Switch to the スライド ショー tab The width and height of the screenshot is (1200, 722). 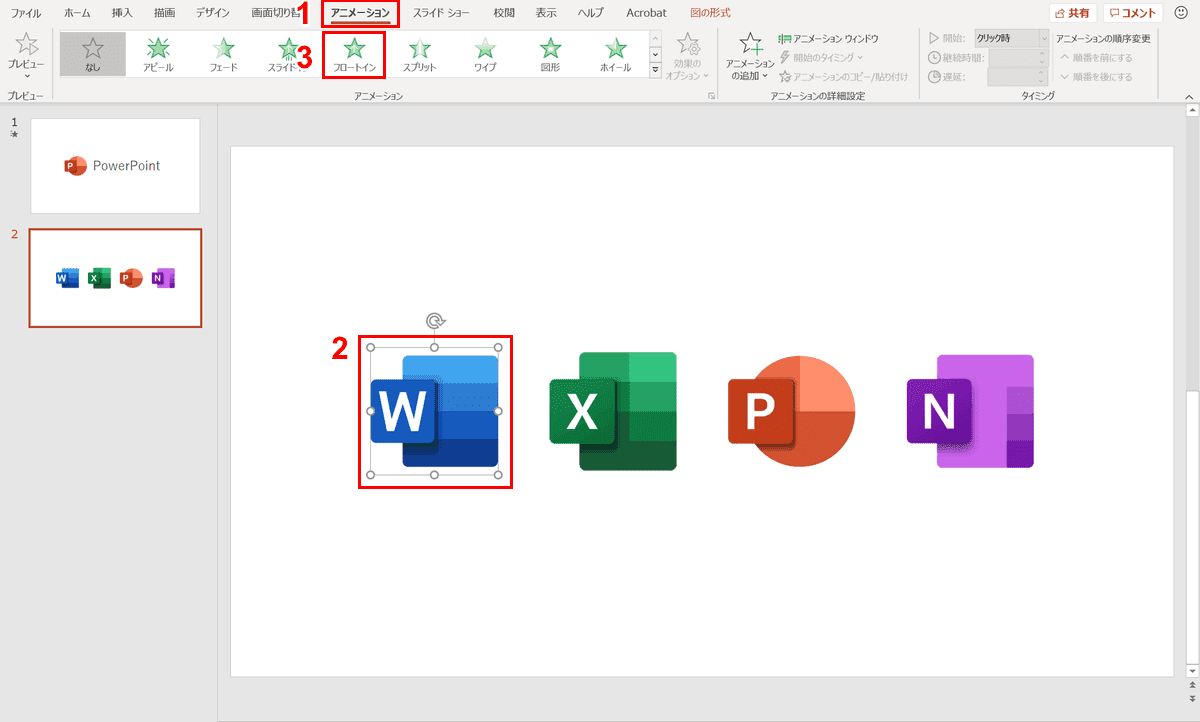click(441, 13)
